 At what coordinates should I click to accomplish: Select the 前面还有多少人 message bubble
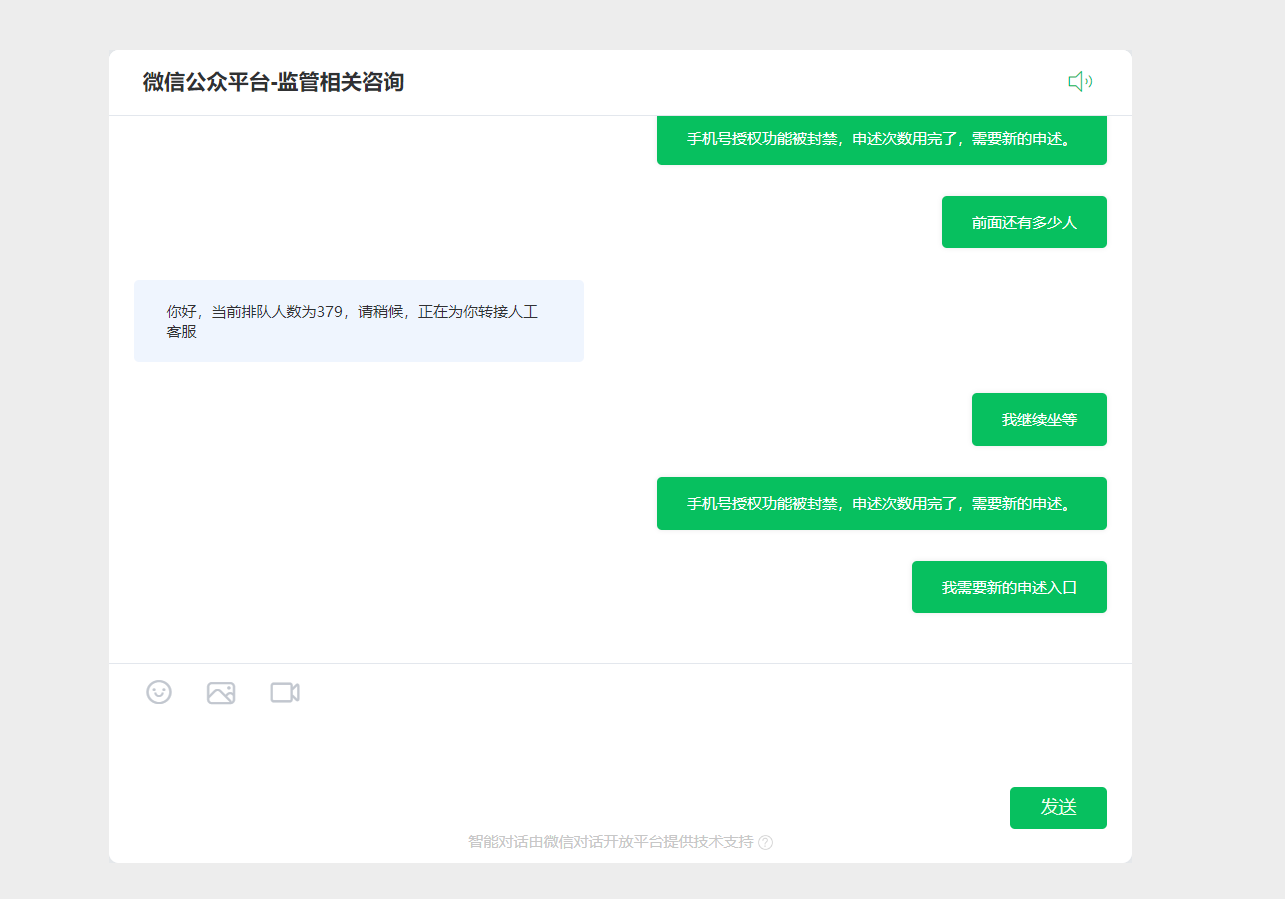point(1024,222)
